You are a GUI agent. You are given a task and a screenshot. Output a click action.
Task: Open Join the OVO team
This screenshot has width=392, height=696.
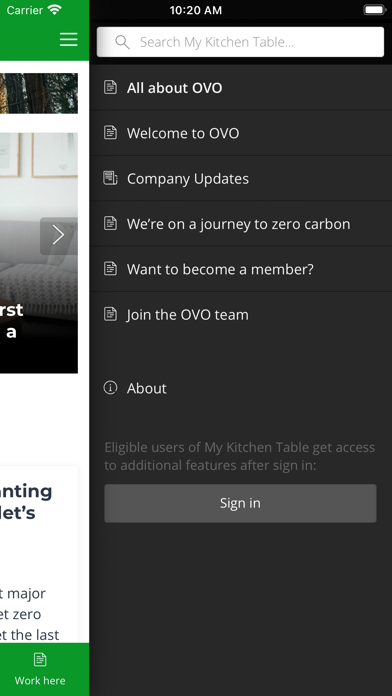(x=241, y=314)
